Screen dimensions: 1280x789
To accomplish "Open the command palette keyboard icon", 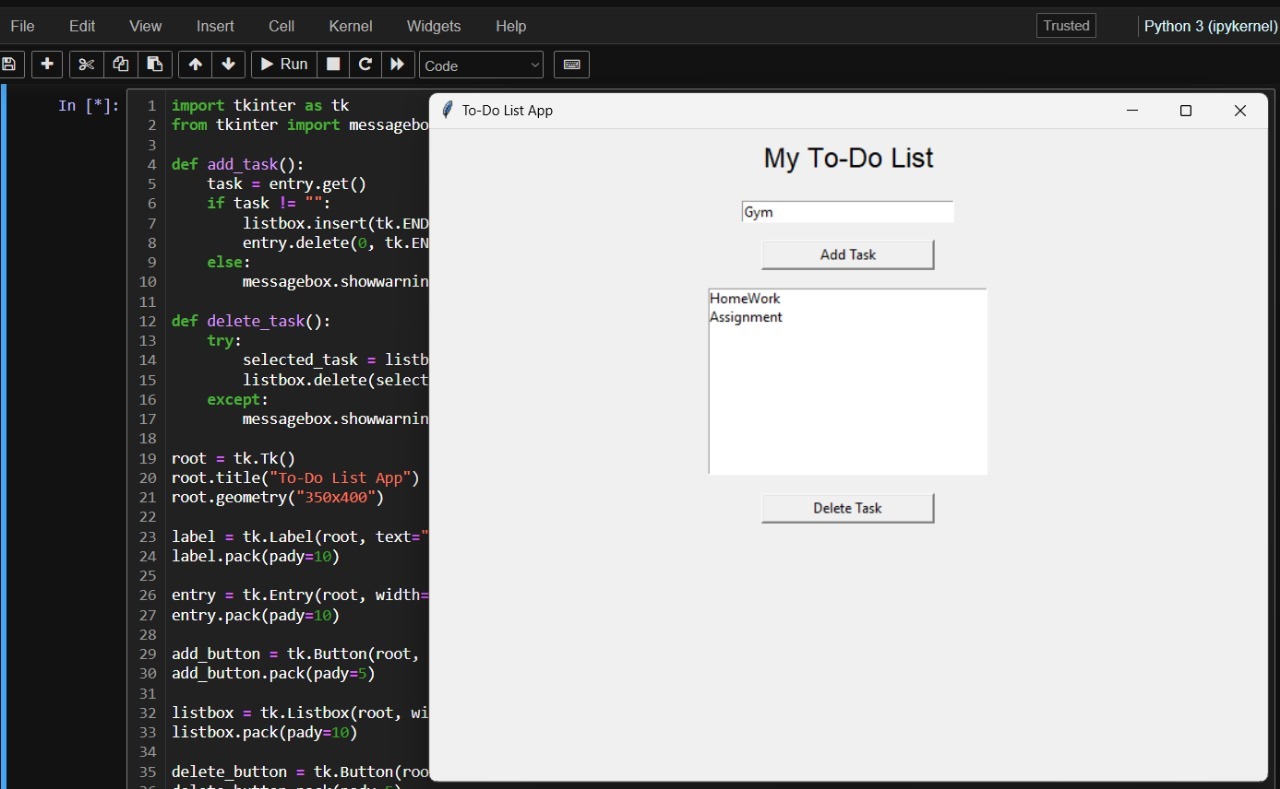I will 571,64.
